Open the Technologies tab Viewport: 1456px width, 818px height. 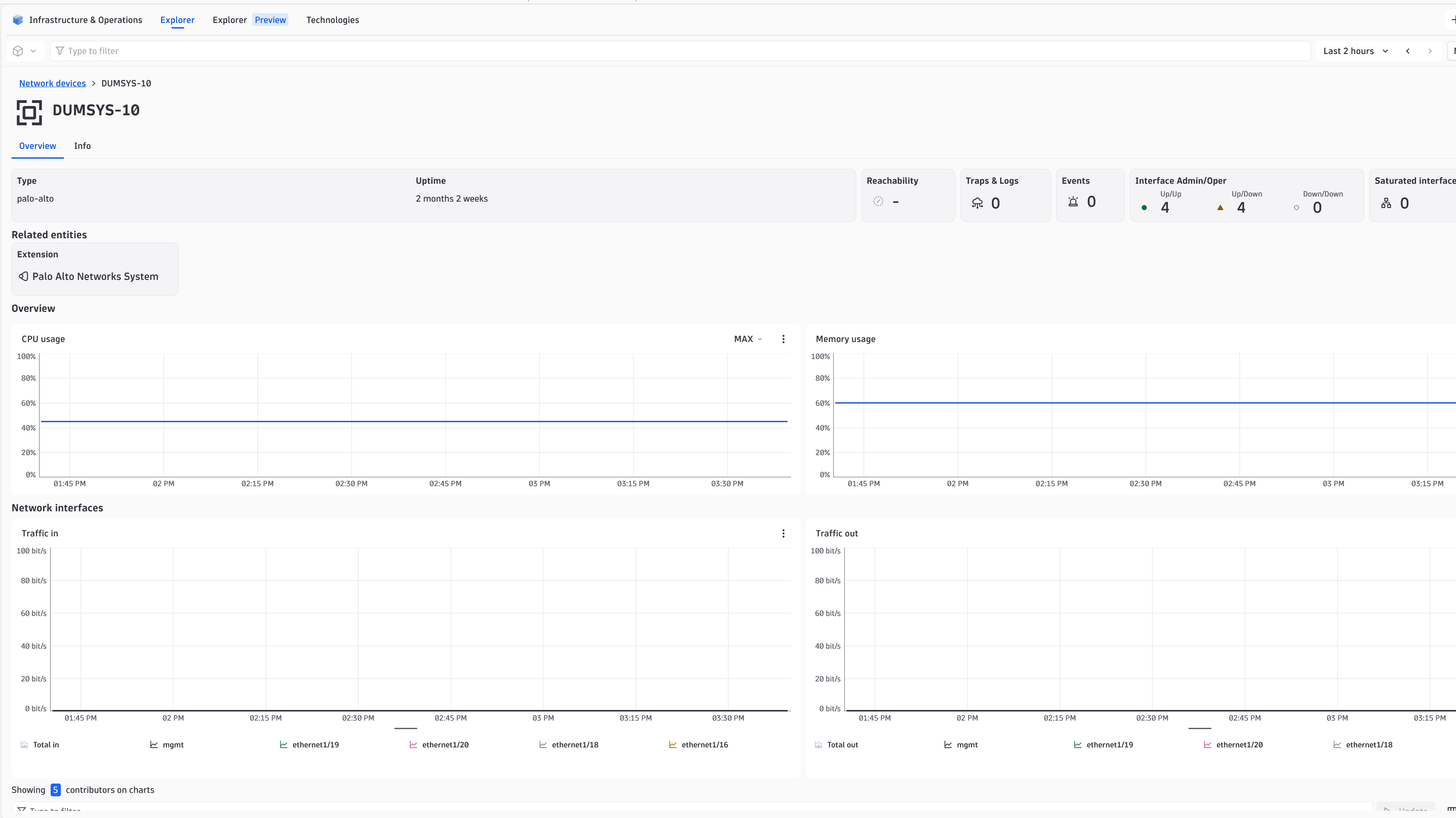click(332, 20)
